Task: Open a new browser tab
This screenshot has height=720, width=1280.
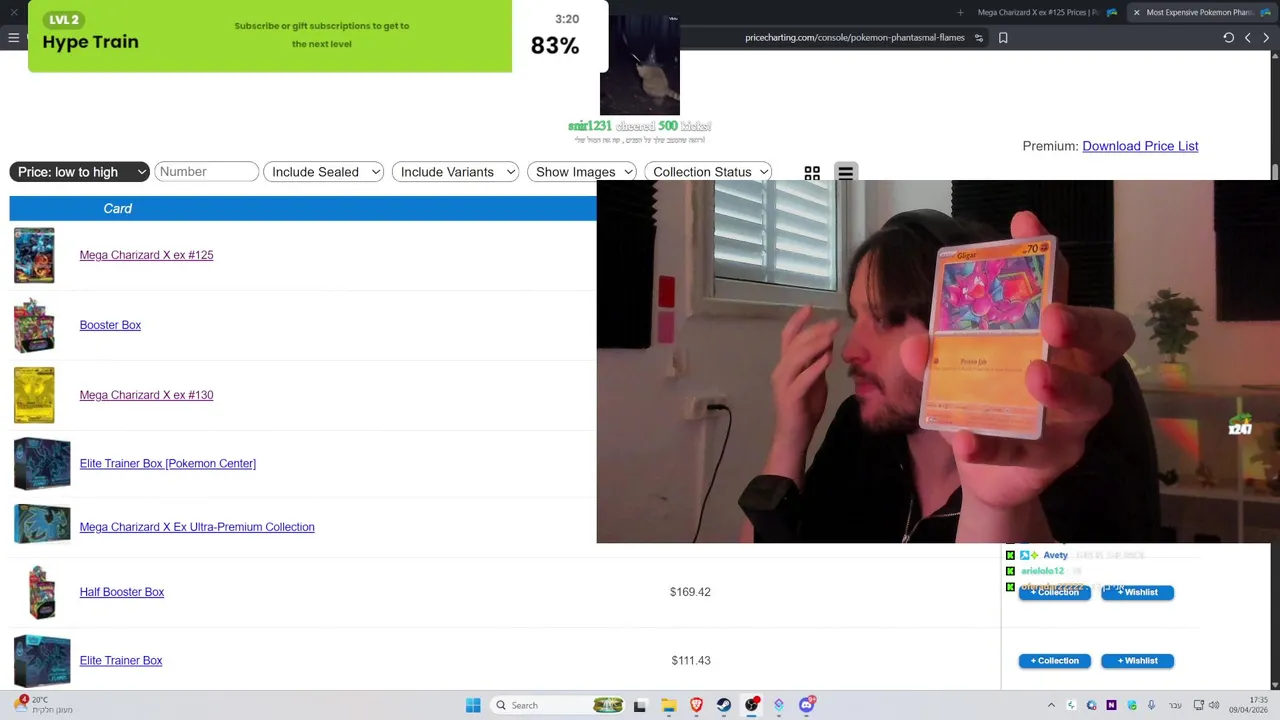Action: [960, 12]
